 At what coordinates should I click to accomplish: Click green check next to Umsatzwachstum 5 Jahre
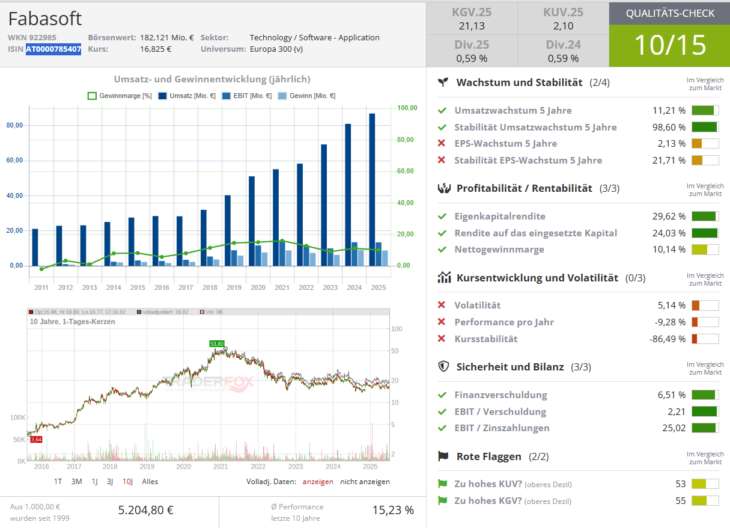tap(442, 110)
